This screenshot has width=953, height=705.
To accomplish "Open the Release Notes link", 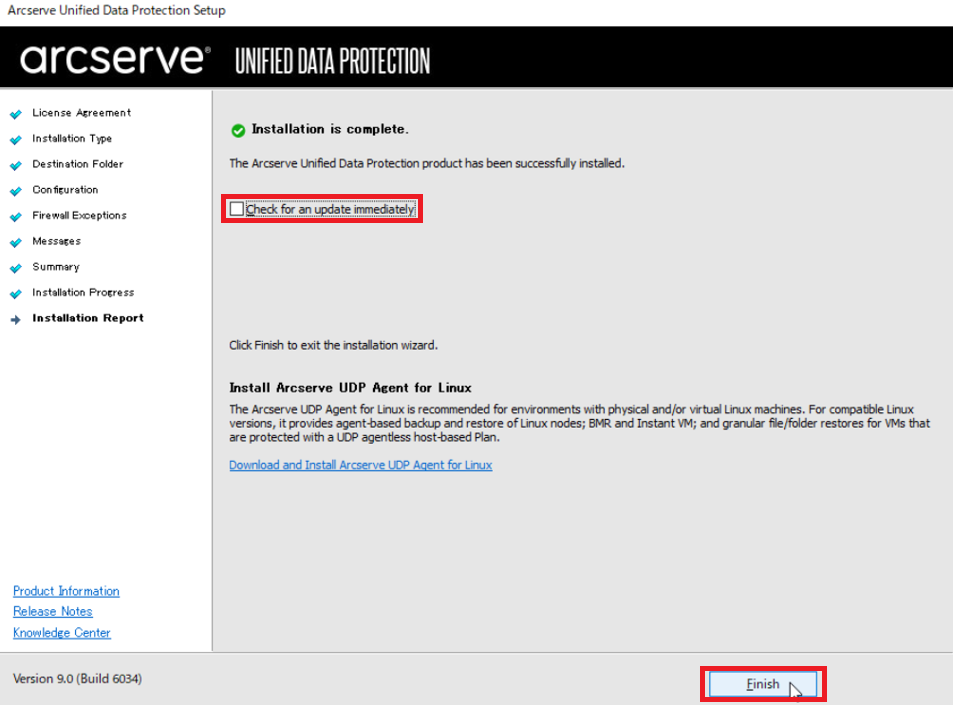I will click(53, 611).
